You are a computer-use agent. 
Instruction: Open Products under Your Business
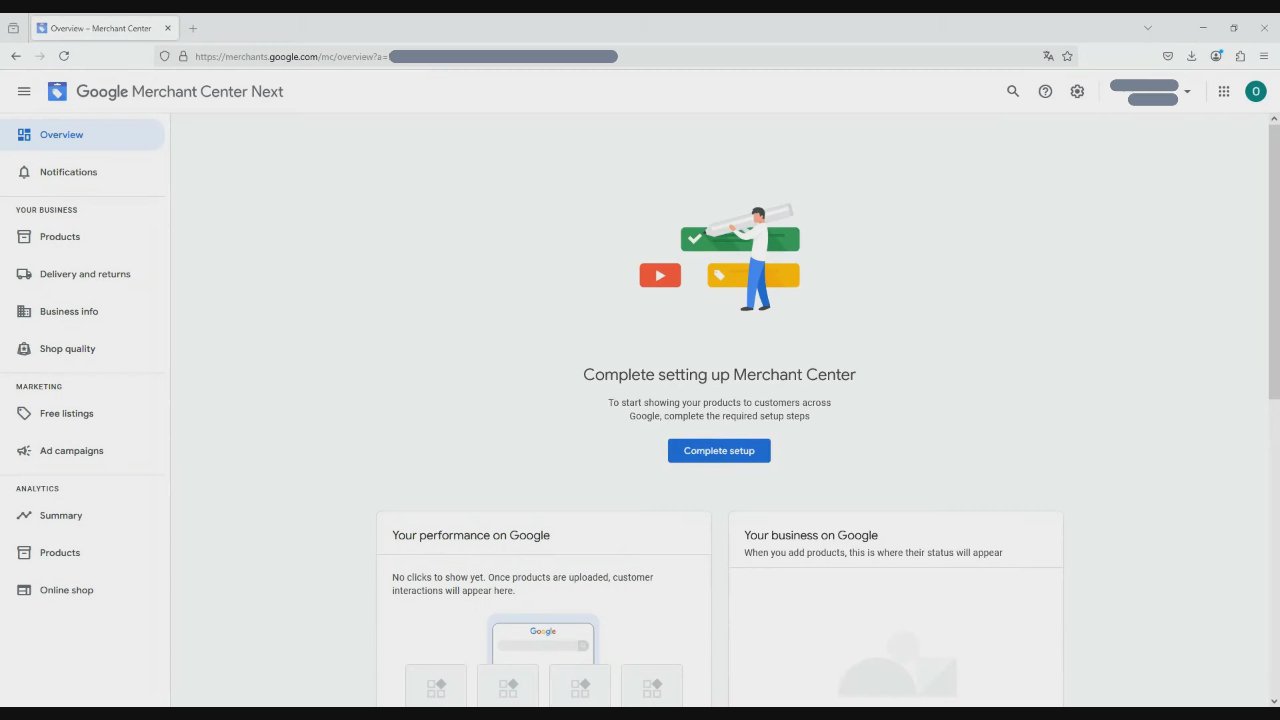pos(83,237)
